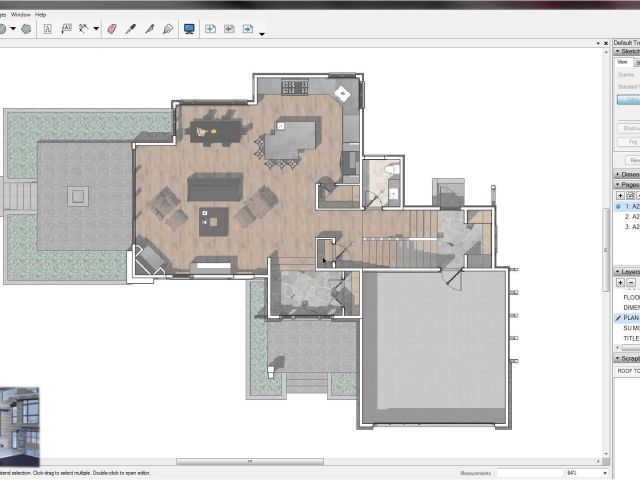
Task: Select the Eraser tool
Action: (x=111, y=29)
